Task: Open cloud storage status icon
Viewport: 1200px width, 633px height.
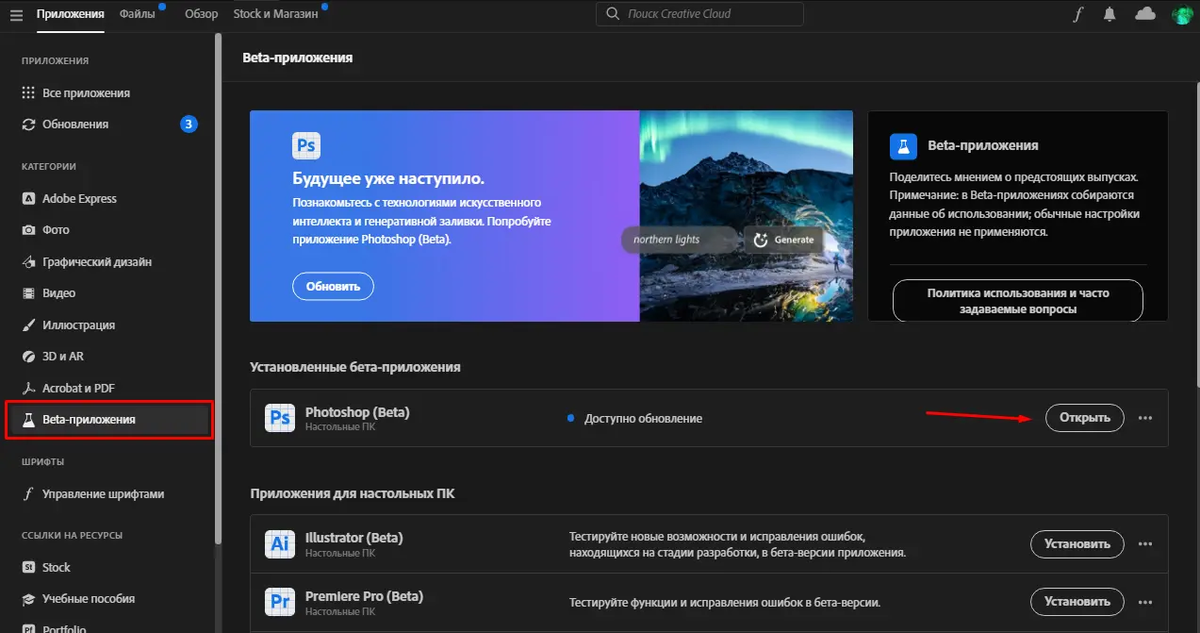Action: (1145, 14)
